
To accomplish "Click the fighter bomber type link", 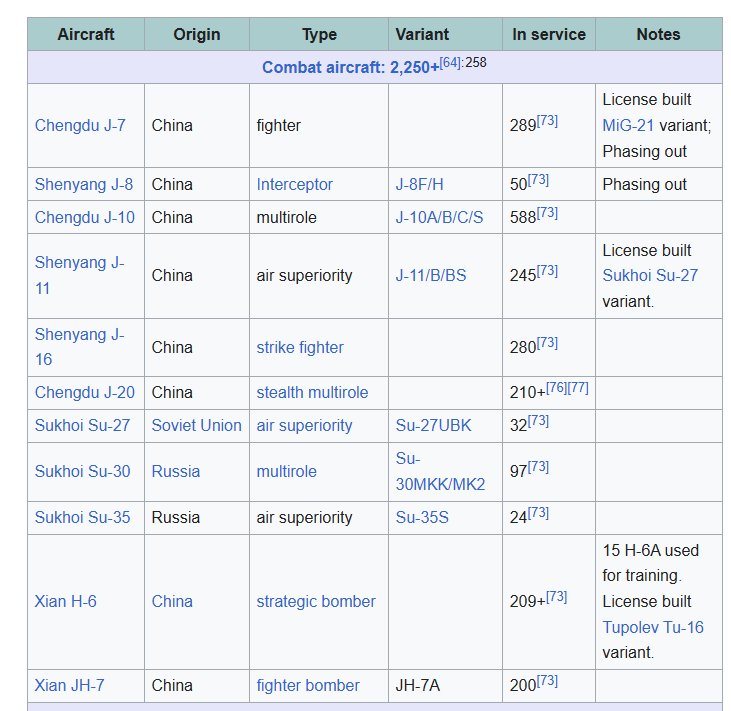I will click(307, 685).
